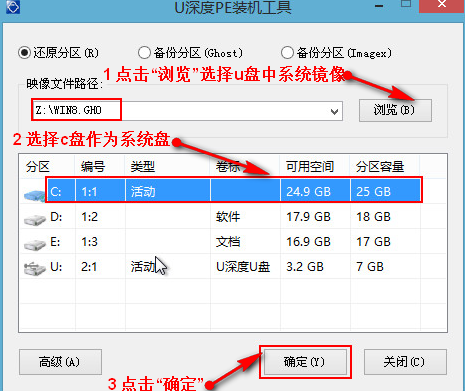
Task: Click the 3.2 GB free space cell
Action: pos(305,267)
